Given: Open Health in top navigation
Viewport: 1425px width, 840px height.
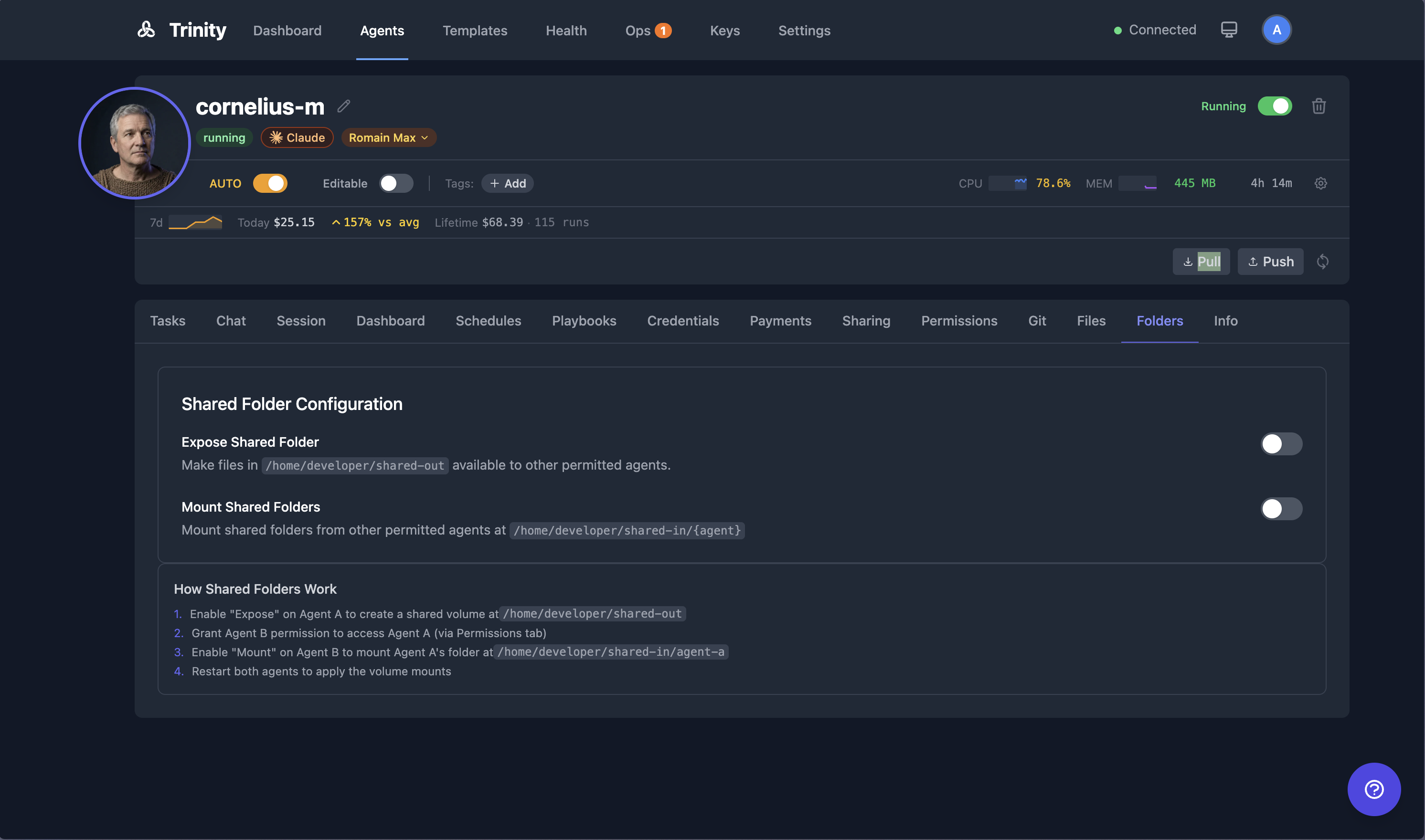Looking at the screenshot, I should tap(566, 31).
